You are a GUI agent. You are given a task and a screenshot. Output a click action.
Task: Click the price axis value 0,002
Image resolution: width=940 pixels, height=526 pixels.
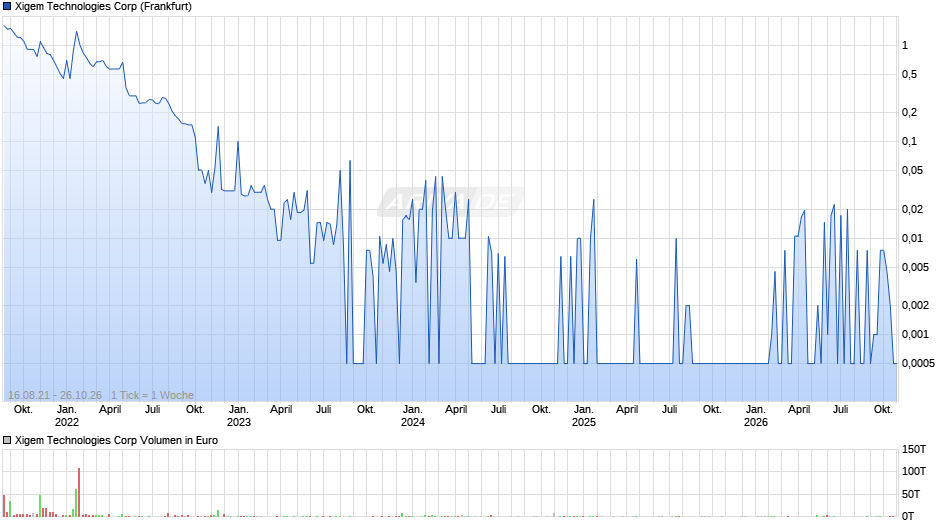[915, 305]
